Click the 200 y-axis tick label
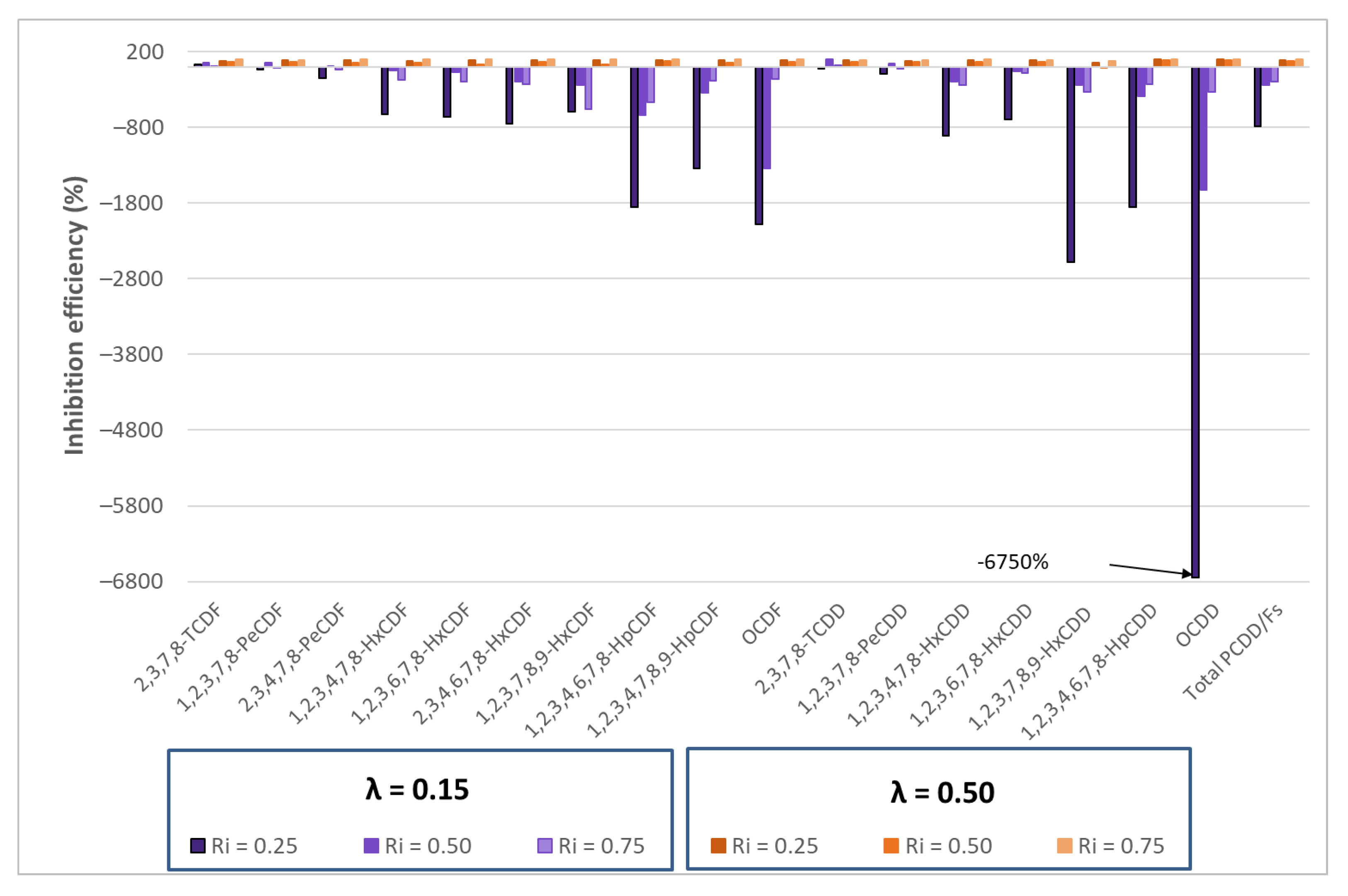The height and width of the screenshot is (896, 1348). pyautogui.click(x=145, y=52)
